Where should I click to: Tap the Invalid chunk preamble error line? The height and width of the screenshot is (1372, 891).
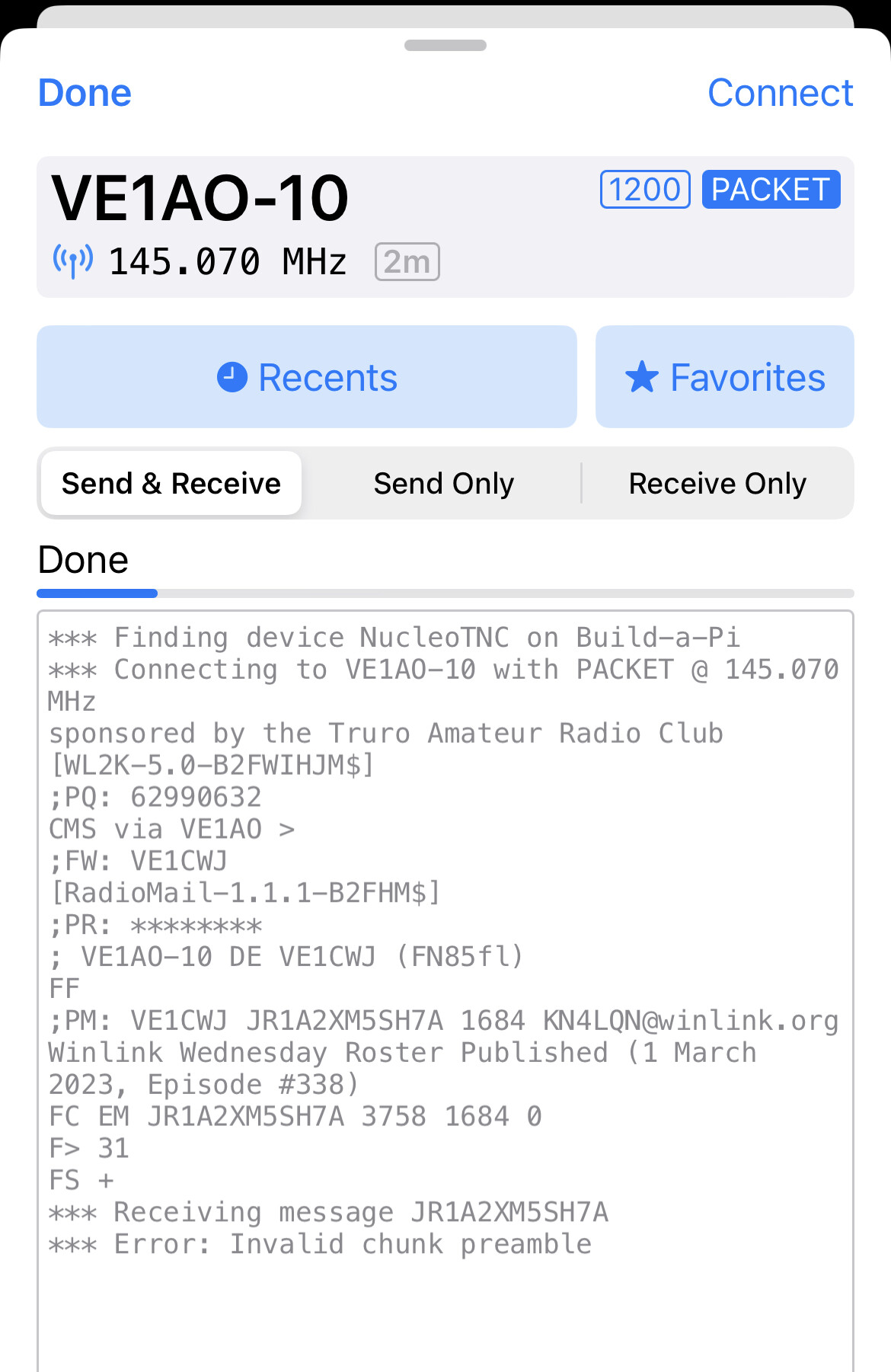click(320, 1244)
